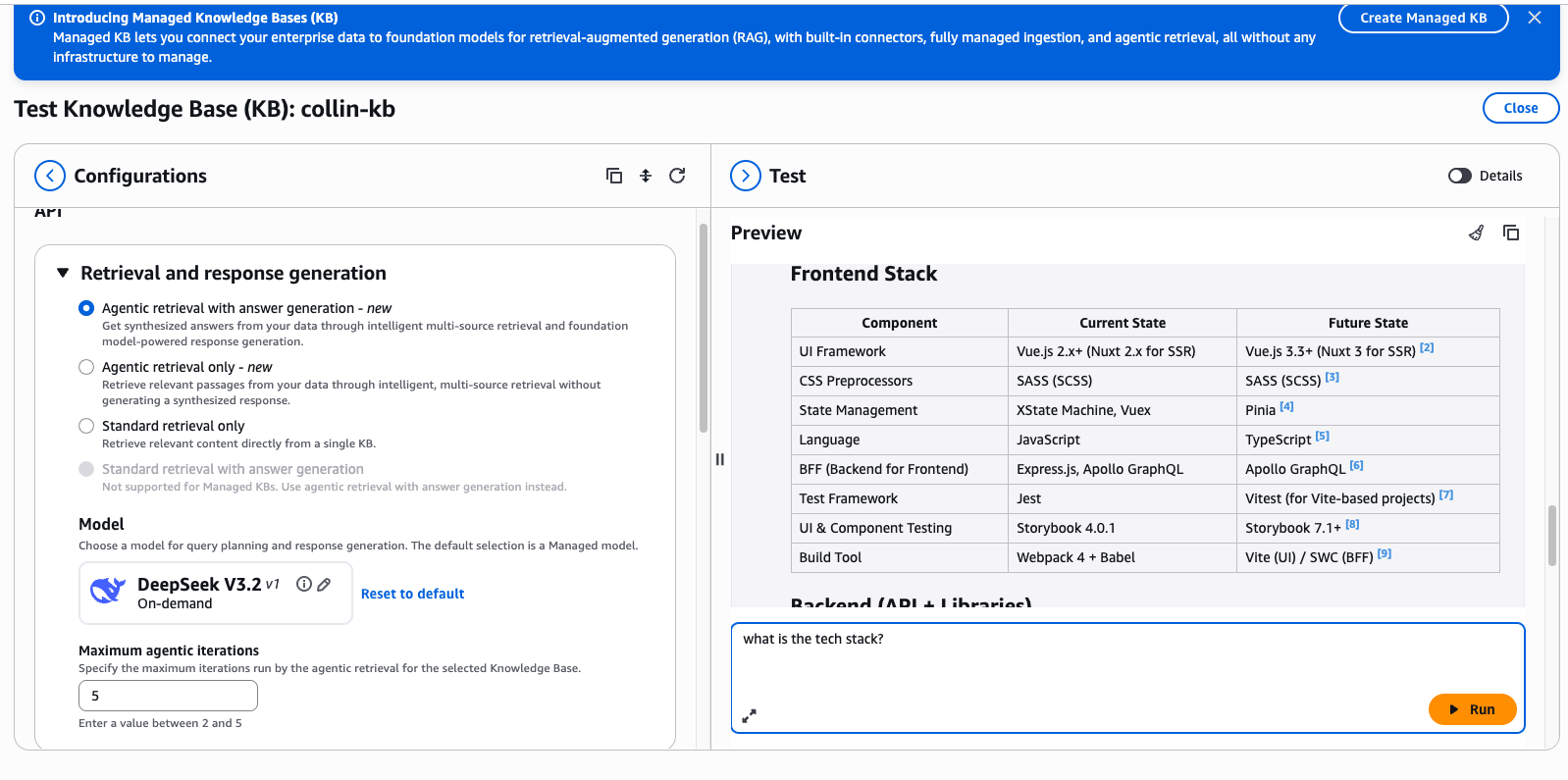Select Standard retrieval with answer generation

(x=86, y=469)
